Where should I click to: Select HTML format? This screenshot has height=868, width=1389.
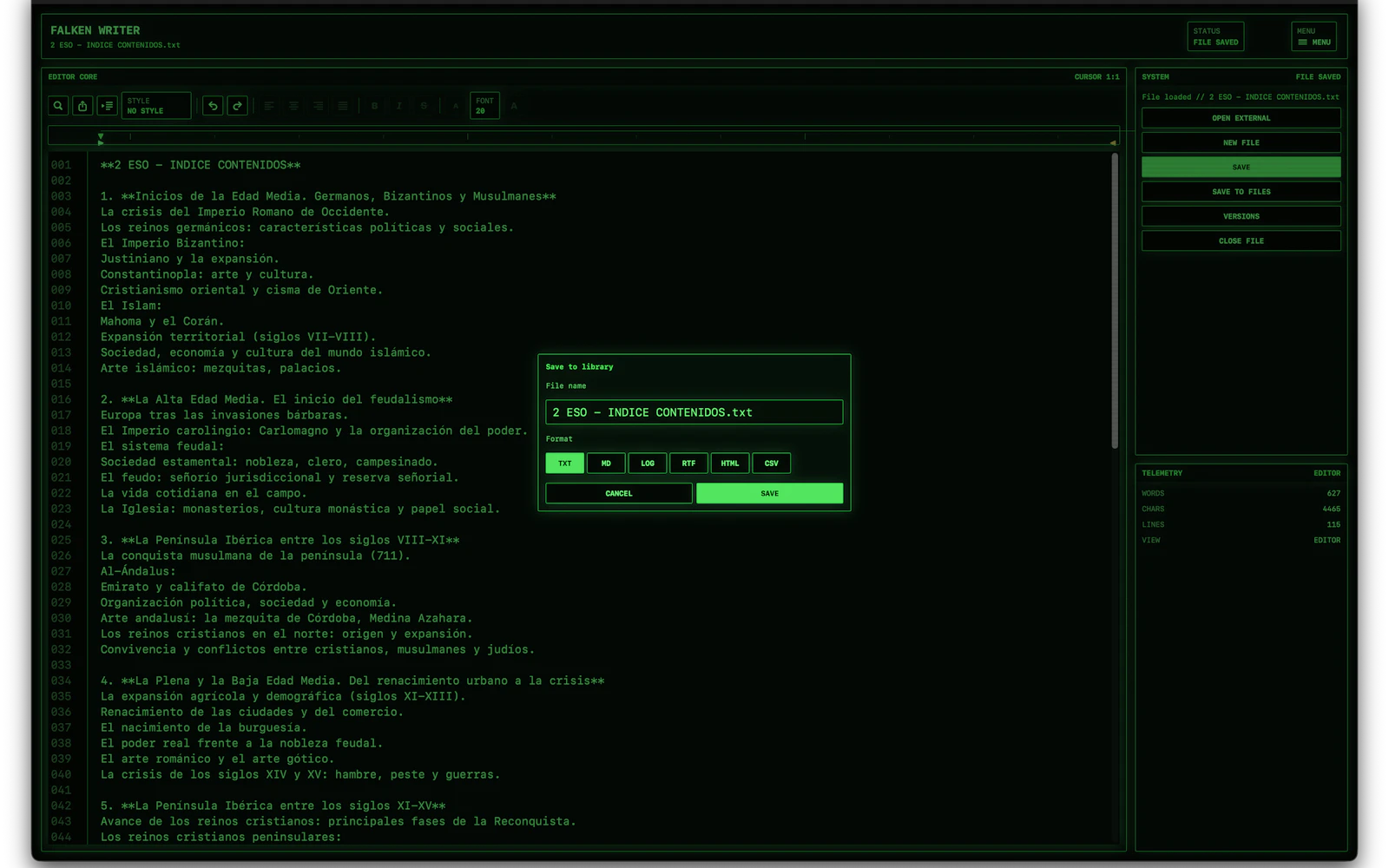[x=730, y=464]
